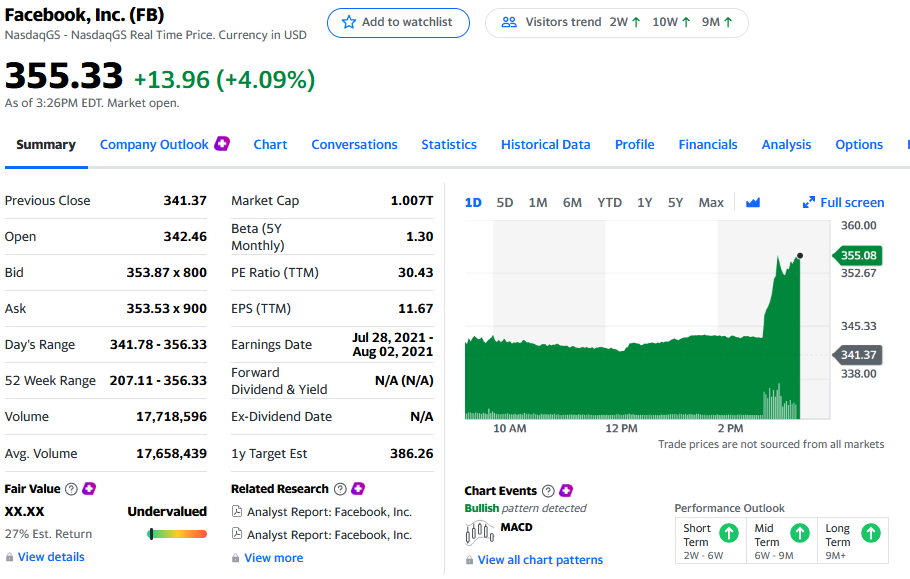Viewport: 910px width, 579px height.
Task: Select the Max chart range
Action: pos(711,202)
